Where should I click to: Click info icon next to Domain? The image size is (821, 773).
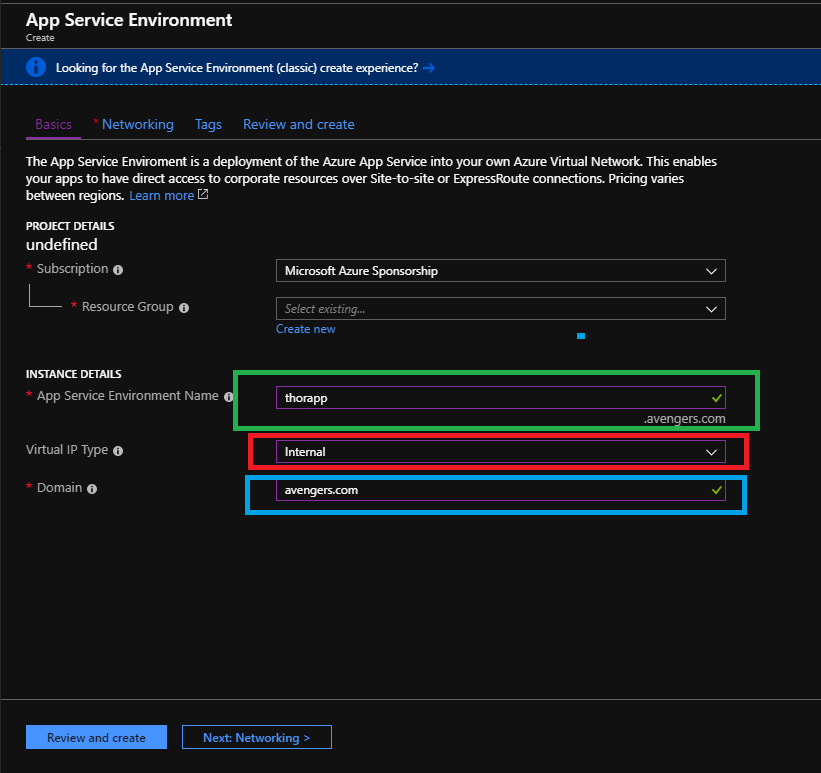tap(92, 489)
